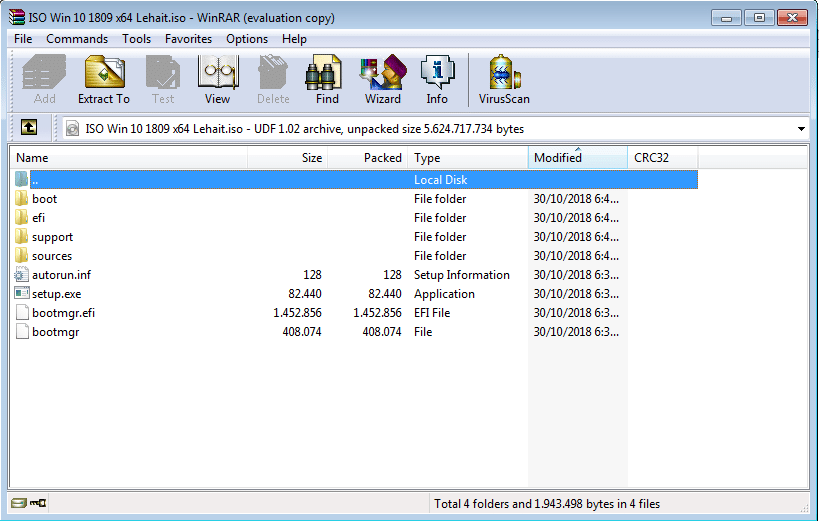
Task: Select the sources folder icon
Action: [x=21, y=256]
